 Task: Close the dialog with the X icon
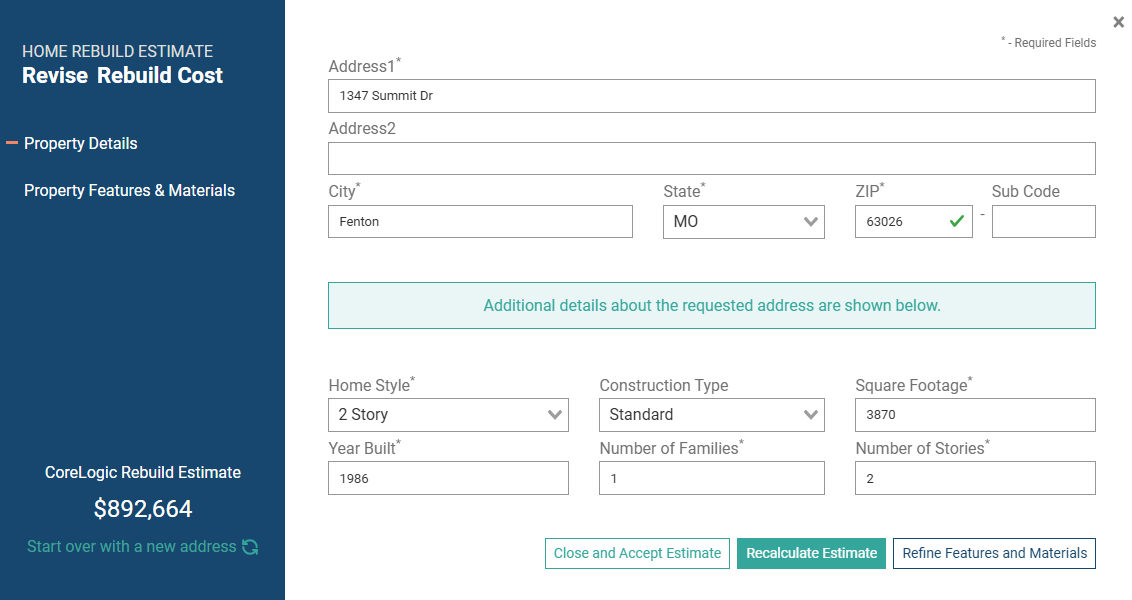pos(1118,22)
